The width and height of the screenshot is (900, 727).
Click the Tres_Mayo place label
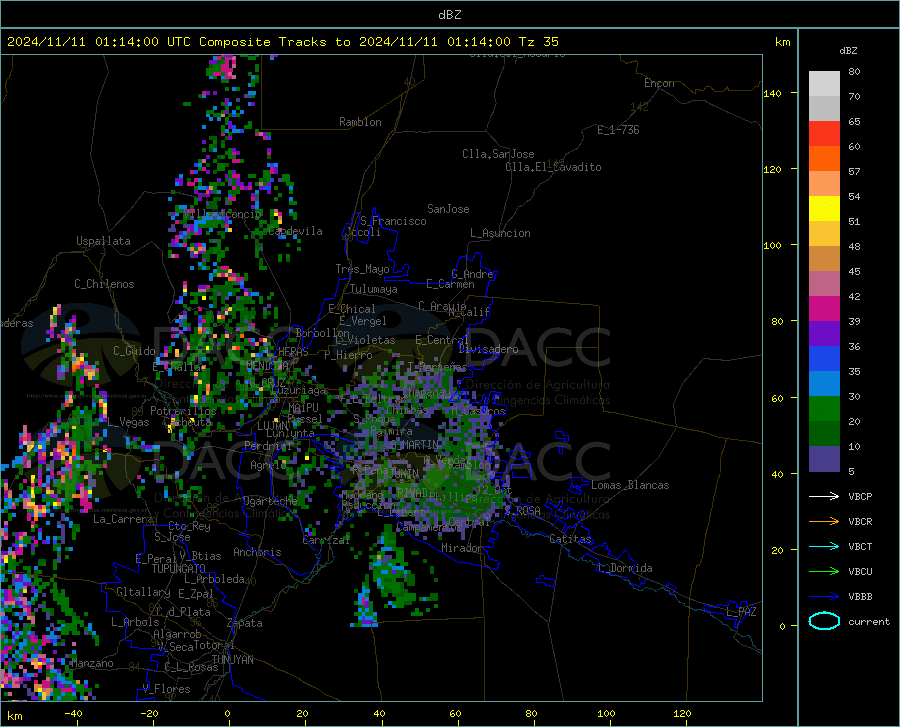click(x=362, y=269)
